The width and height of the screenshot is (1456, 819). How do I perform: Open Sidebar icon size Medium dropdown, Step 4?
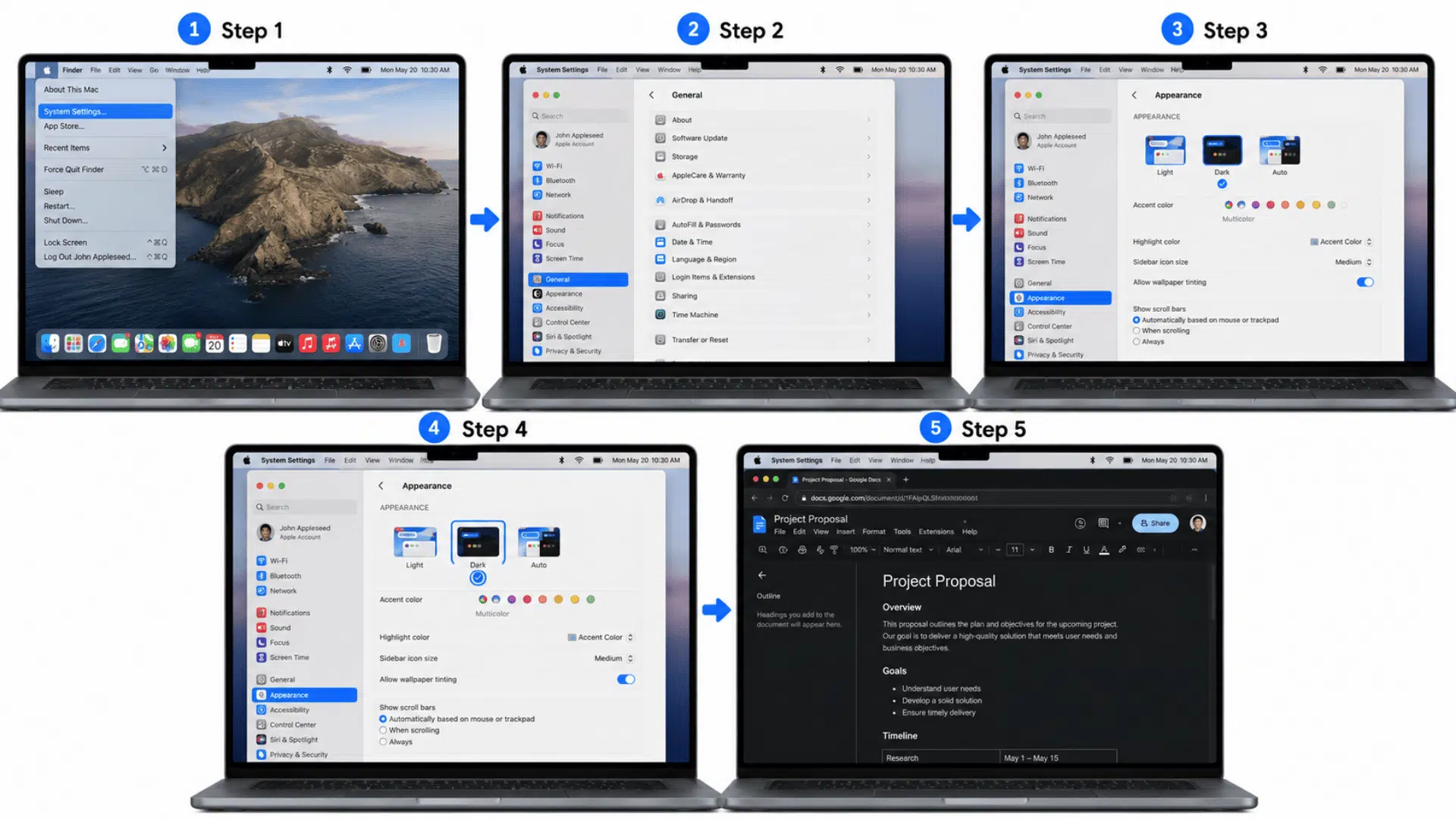tap(613, 658)
